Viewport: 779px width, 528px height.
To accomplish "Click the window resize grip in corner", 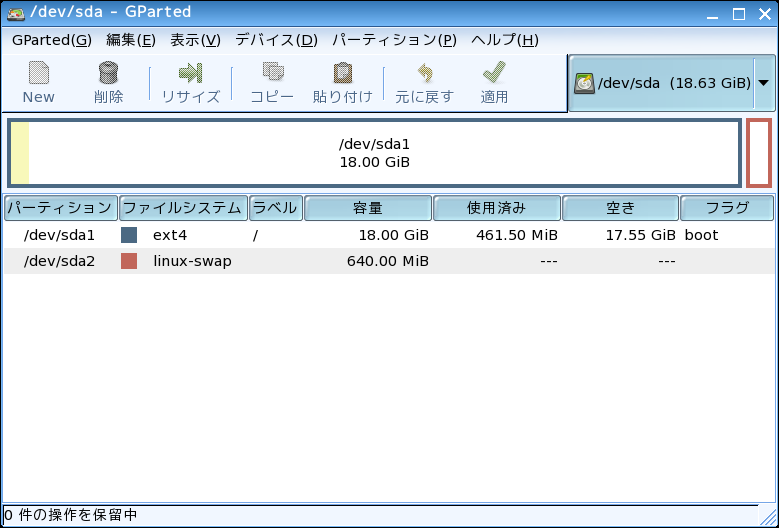I will (768, 517).
